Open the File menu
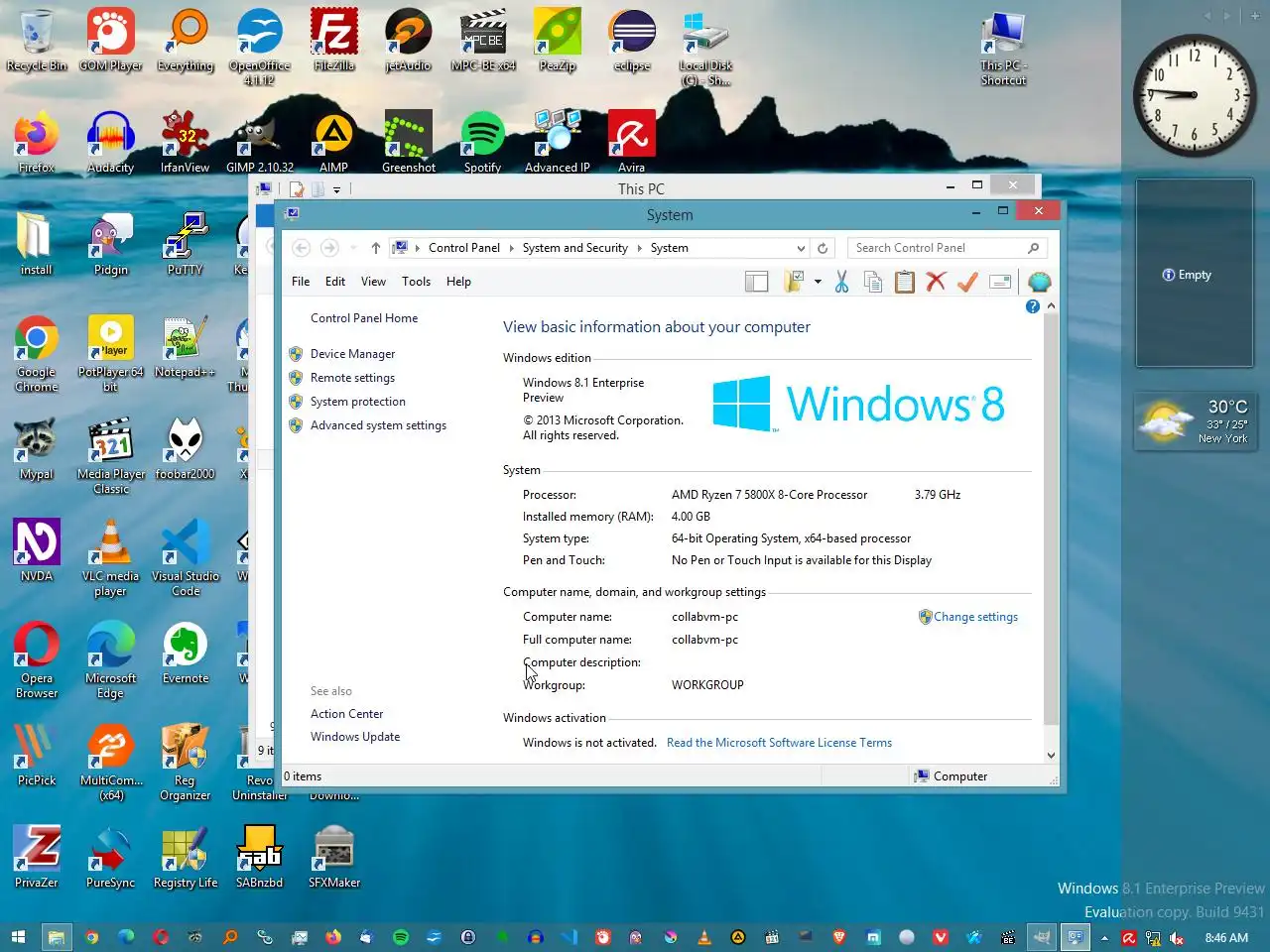Viewport: 1270px width, 952px height. [301, 282]
